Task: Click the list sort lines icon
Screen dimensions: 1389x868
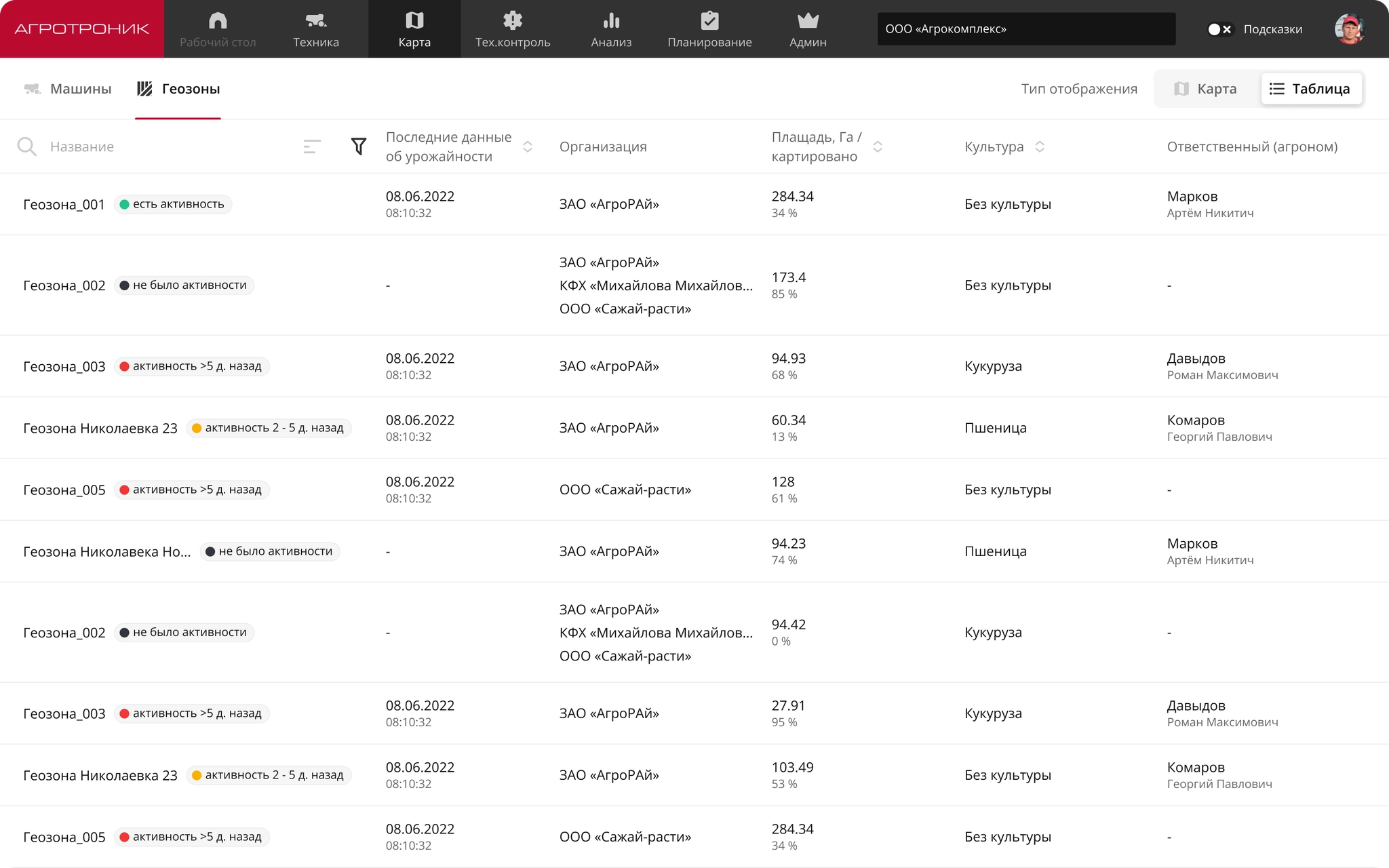Action: (312, 146)
